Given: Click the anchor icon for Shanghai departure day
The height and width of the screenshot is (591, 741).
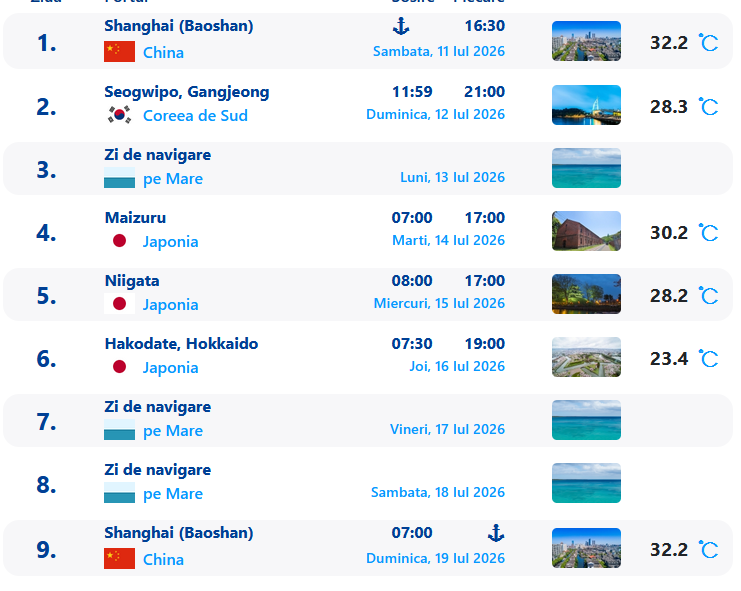Looking at the screenshot, I should [401, 26].
